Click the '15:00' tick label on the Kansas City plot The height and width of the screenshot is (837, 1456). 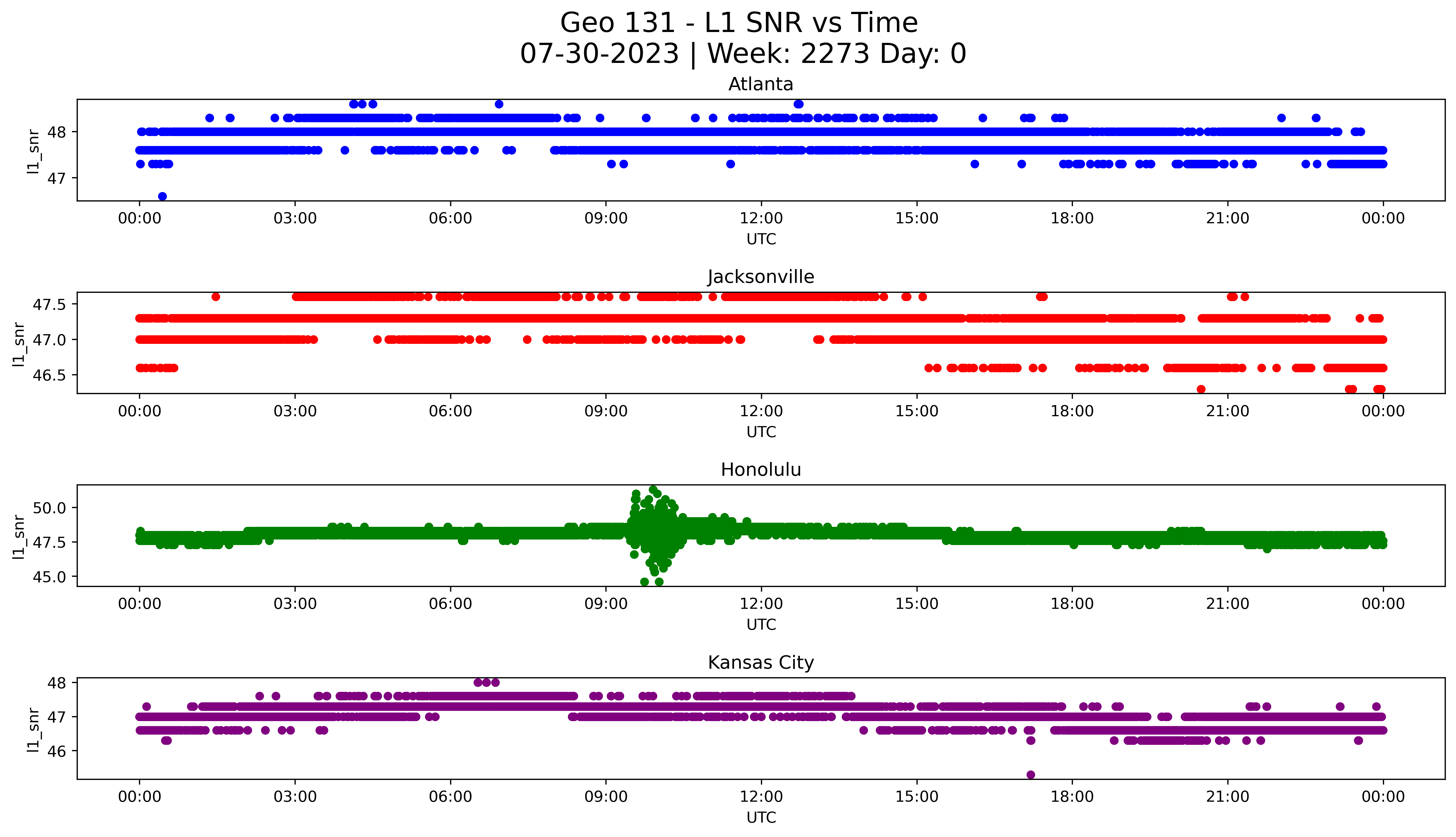[x=917, y=797]
